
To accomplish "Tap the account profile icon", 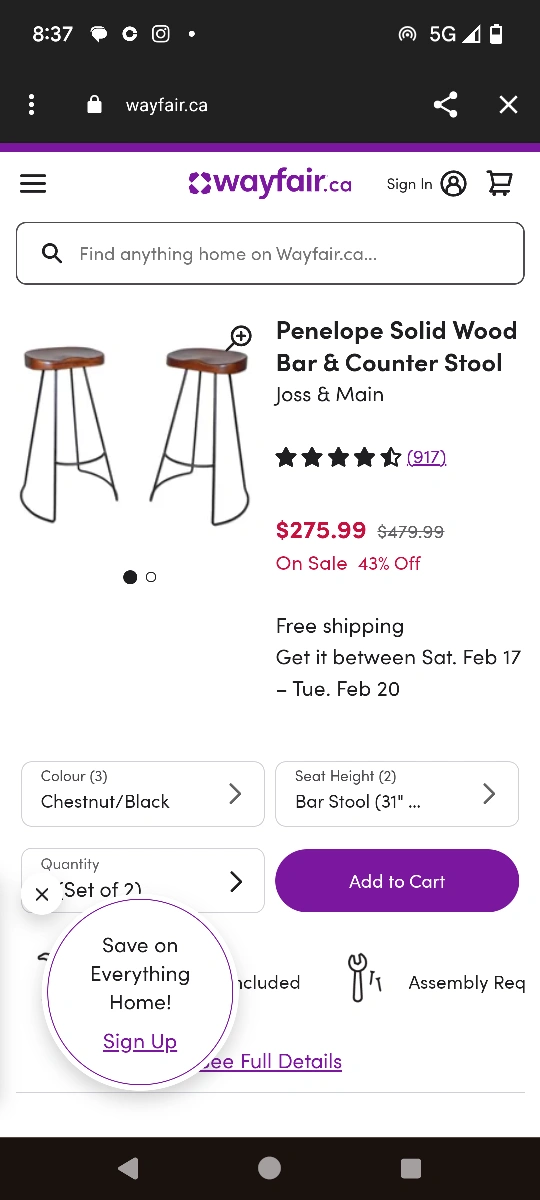I will pyautogui.click(x=453, y=184).
